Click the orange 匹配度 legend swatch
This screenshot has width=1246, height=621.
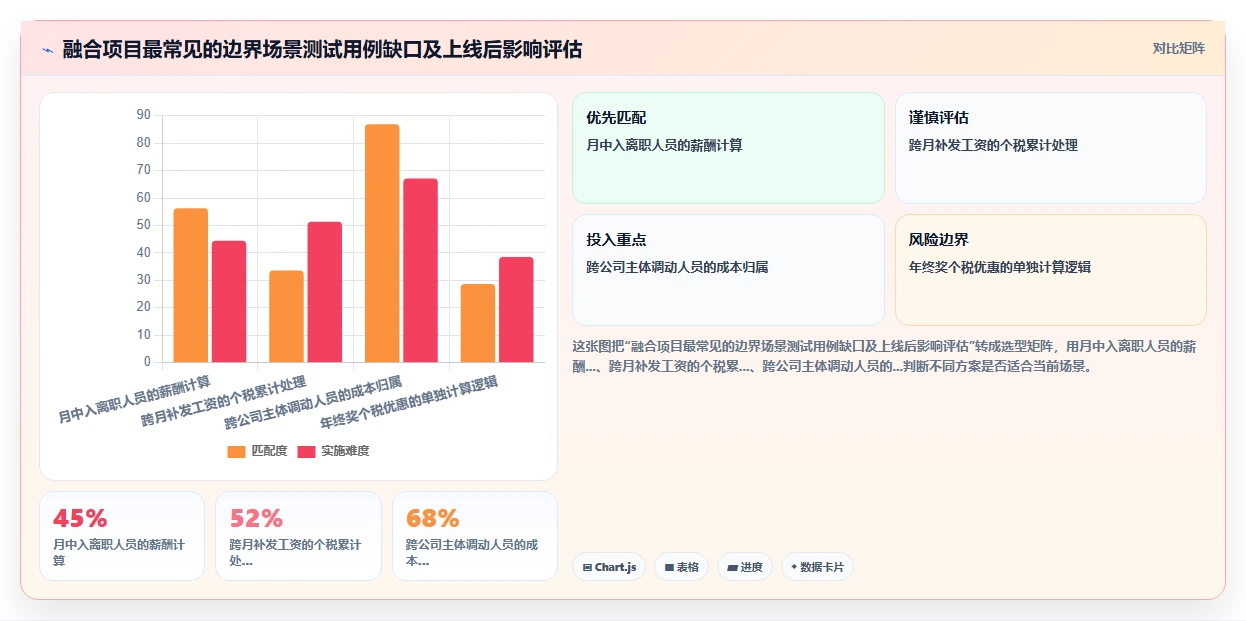(x=236, y=451)
